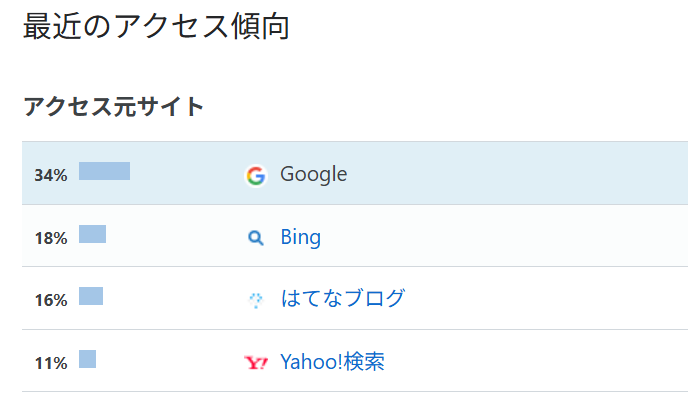Click the 34% bar for Google

[104, 171]
